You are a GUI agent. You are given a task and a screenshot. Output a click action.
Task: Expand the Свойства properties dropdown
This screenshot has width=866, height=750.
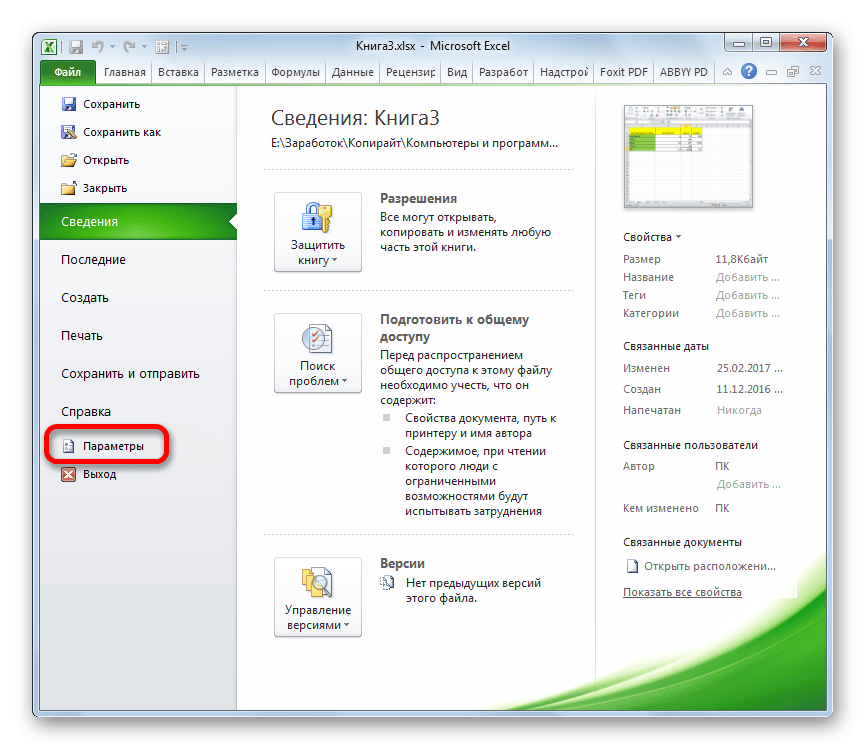[x=652, y=237]
